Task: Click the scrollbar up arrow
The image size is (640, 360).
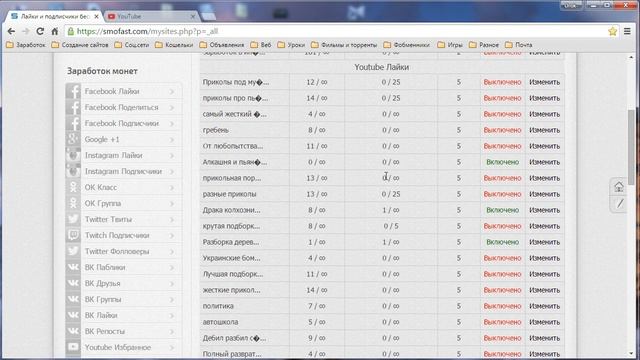Action: point(631,58)
